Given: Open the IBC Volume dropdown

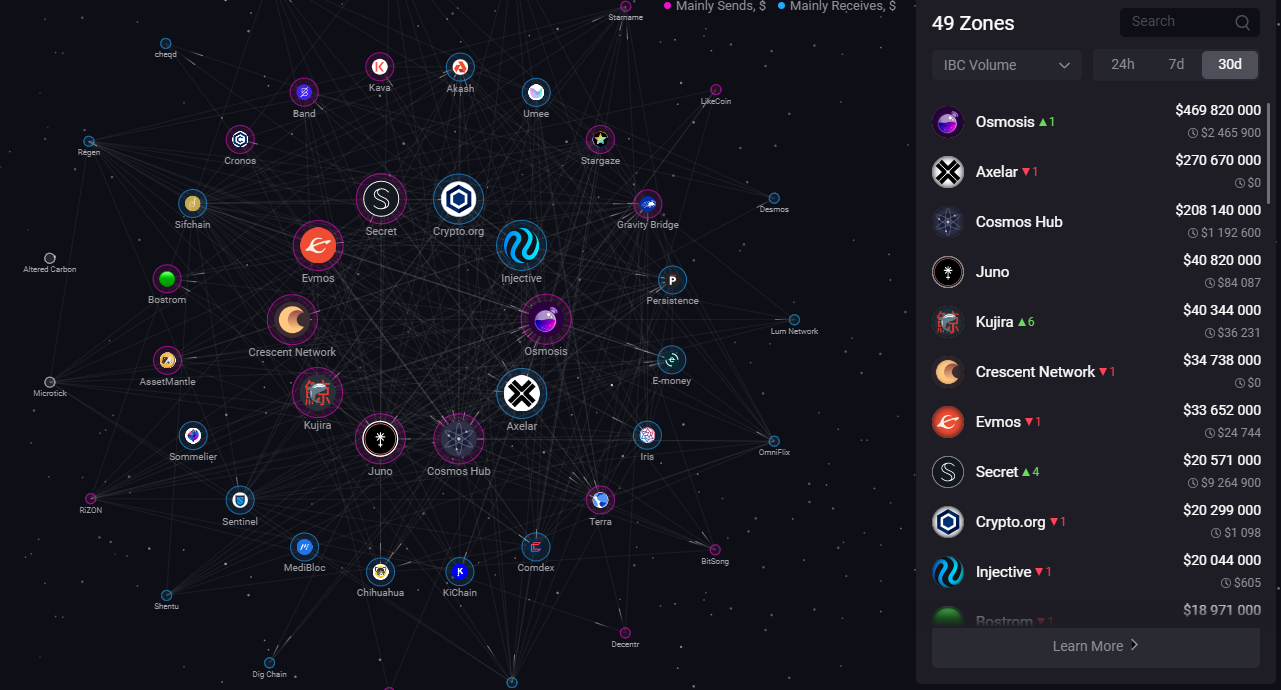Looking at the screenshot, I should [x=1007, y=65].
